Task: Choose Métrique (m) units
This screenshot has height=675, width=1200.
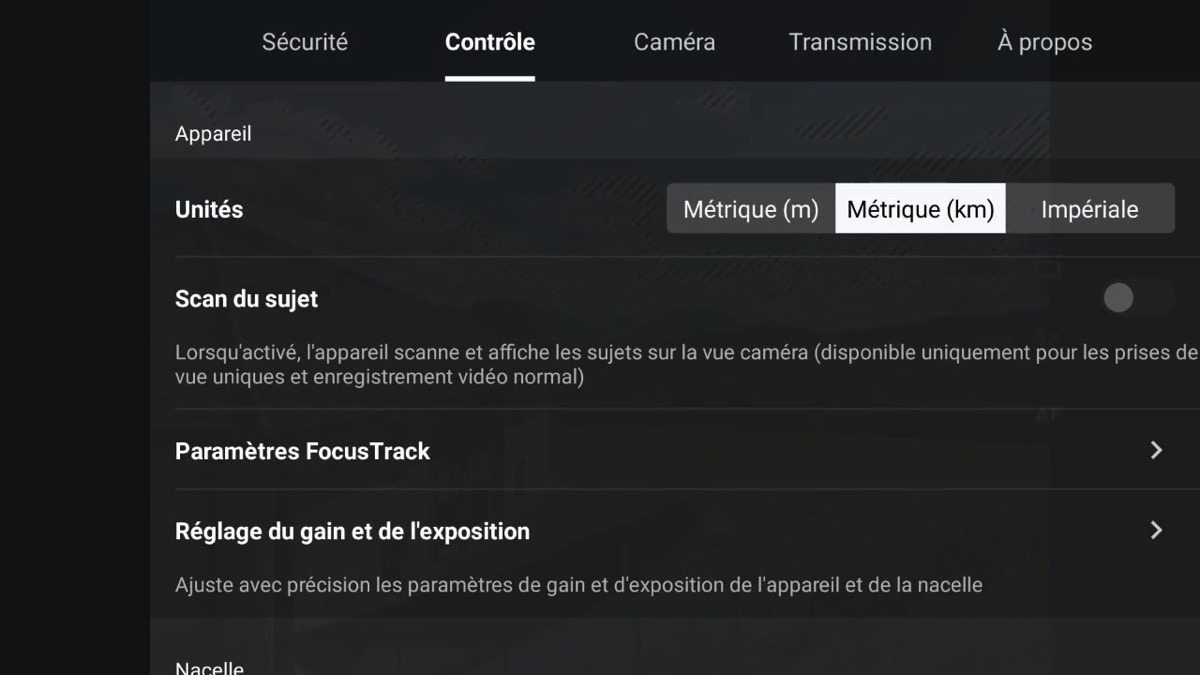Action: (x=751, y=209)
